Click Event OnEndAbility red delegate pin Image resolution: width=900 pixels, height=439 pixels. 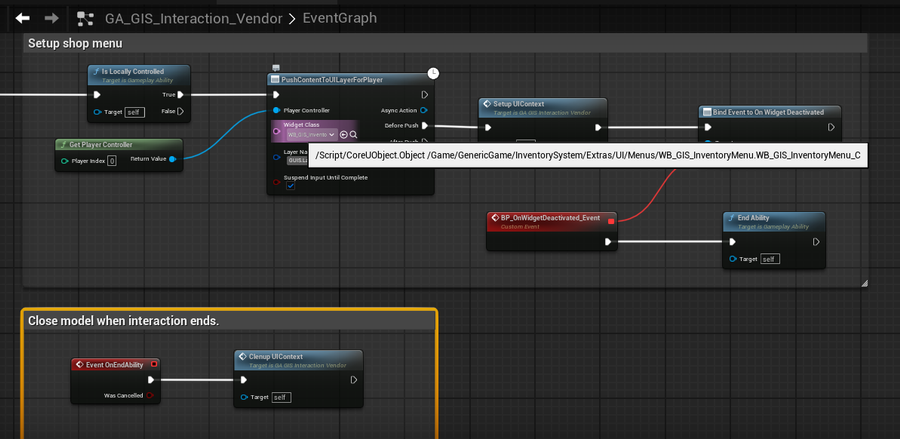(x=153, y=364)
